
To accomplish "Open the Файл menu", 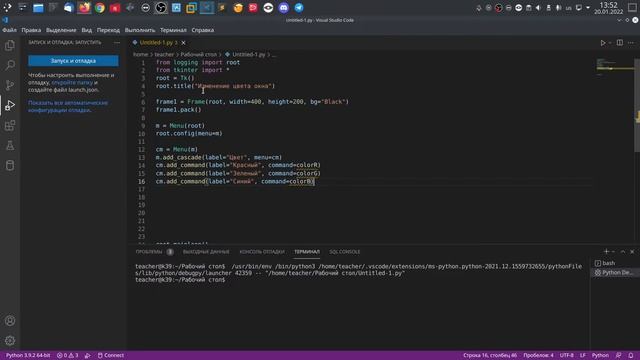I will [x=9, y=30].
